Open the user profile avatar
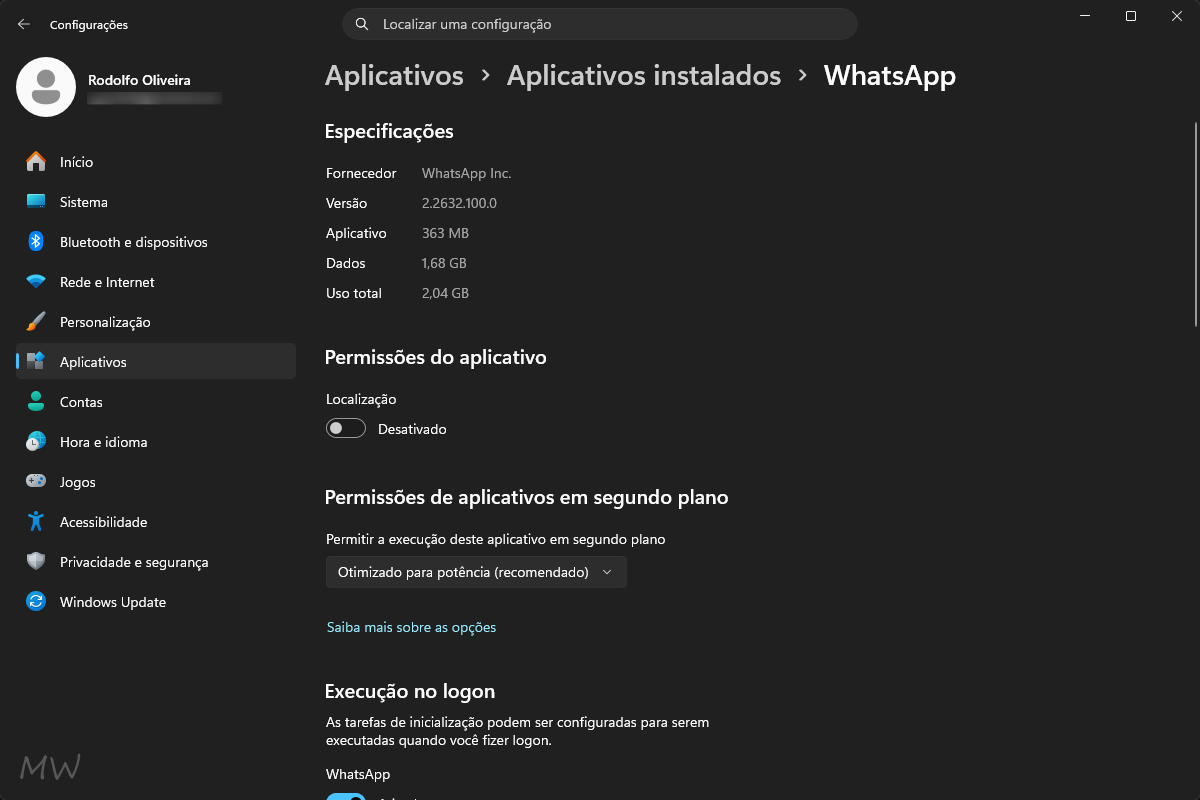This screenshot has width=1200, height=800. point(46,87)
